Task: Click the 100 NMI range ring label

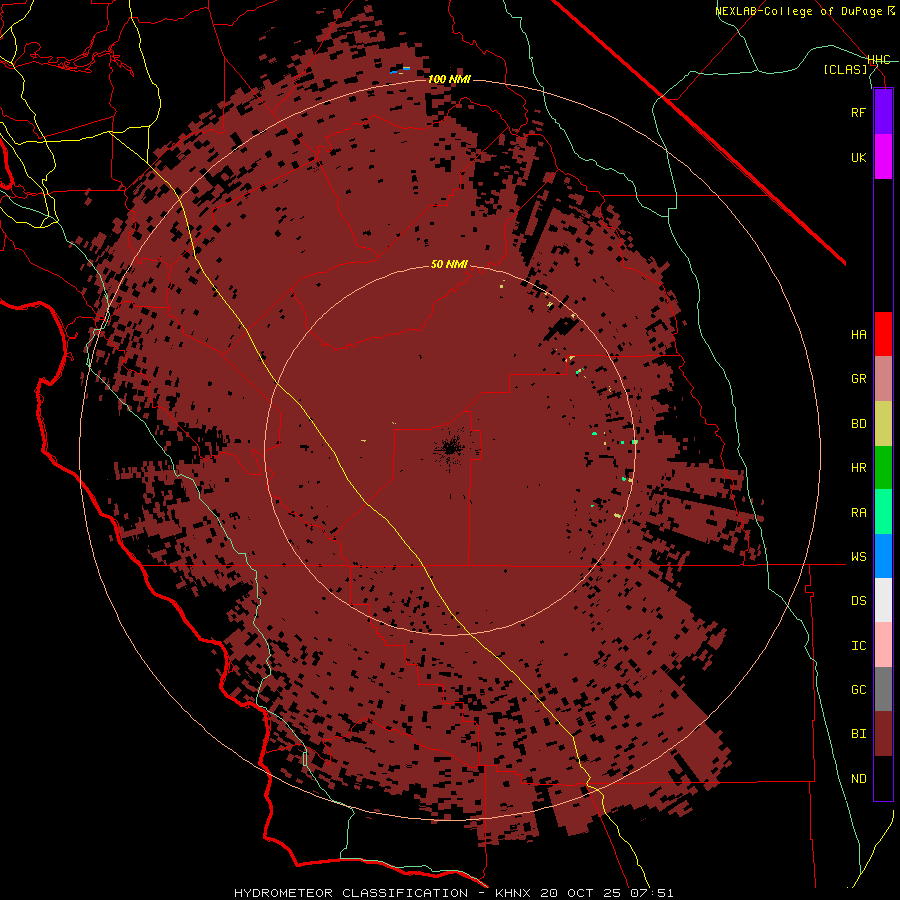Action: pyautogui.click(x=449, y=79)
